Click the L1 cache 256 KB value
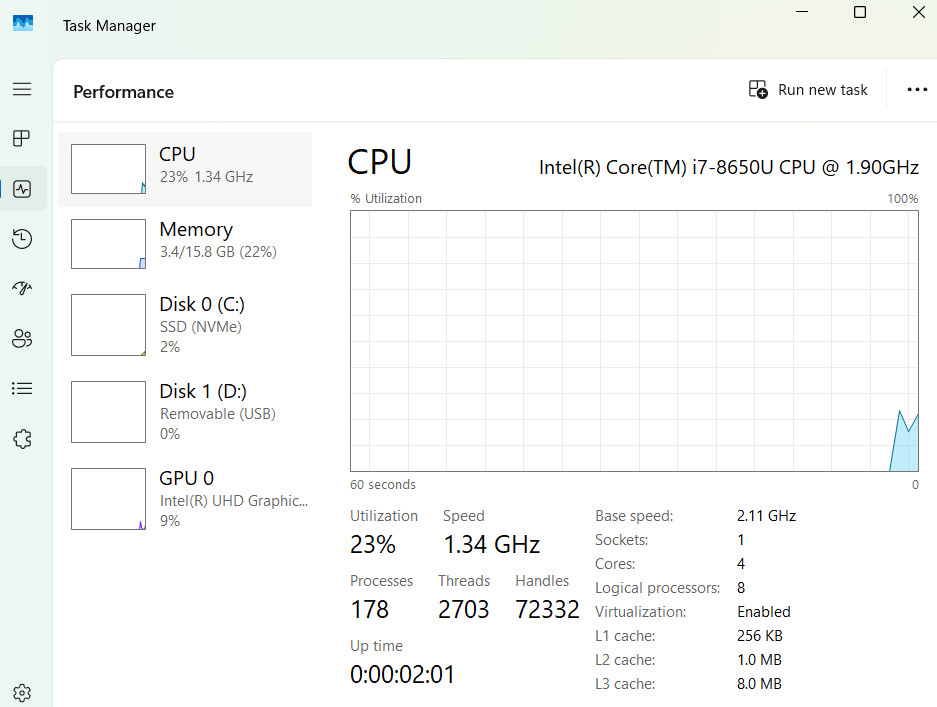Screen dimensions: 937x707 tap(760, 636)
